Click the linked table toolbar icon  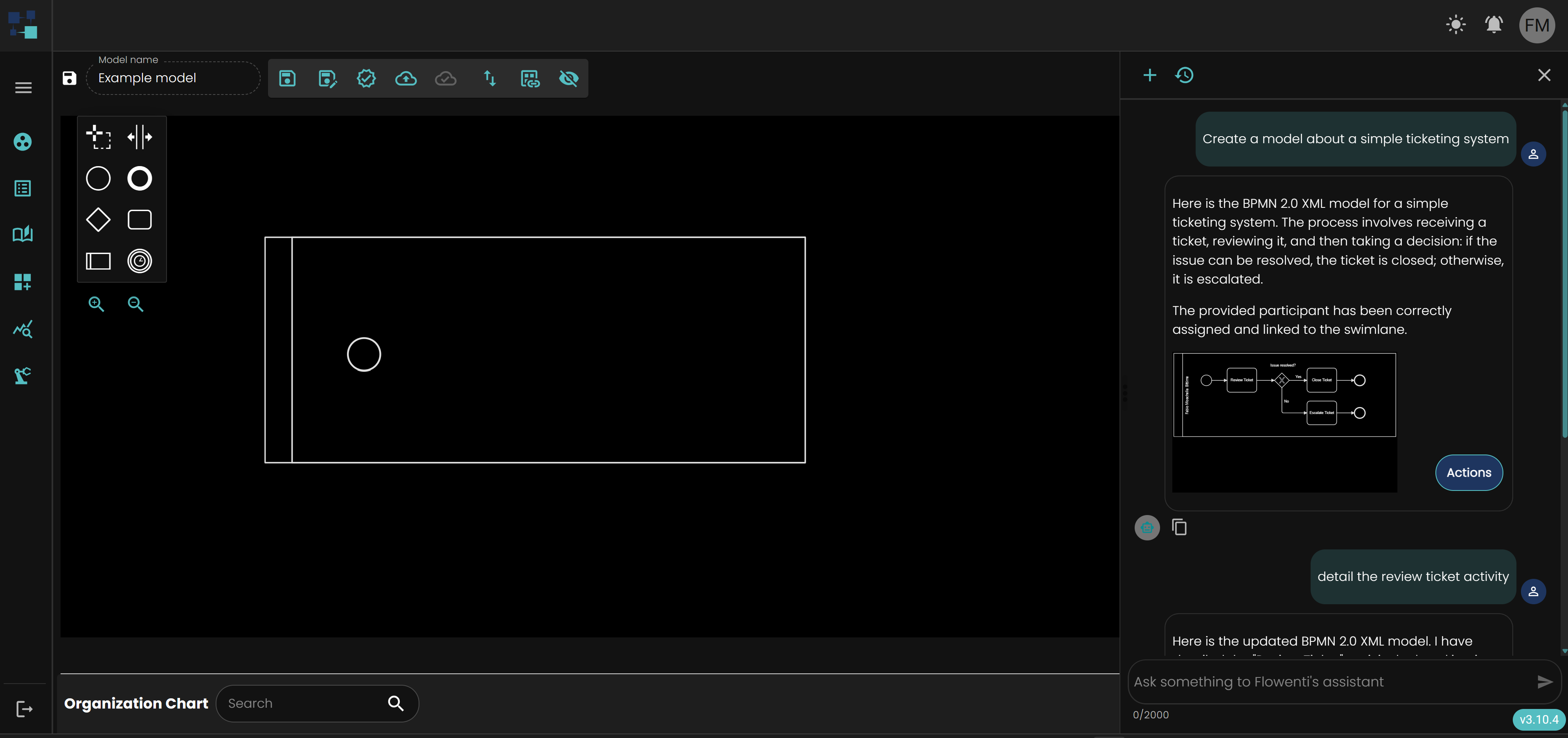(x=530, y=78)
